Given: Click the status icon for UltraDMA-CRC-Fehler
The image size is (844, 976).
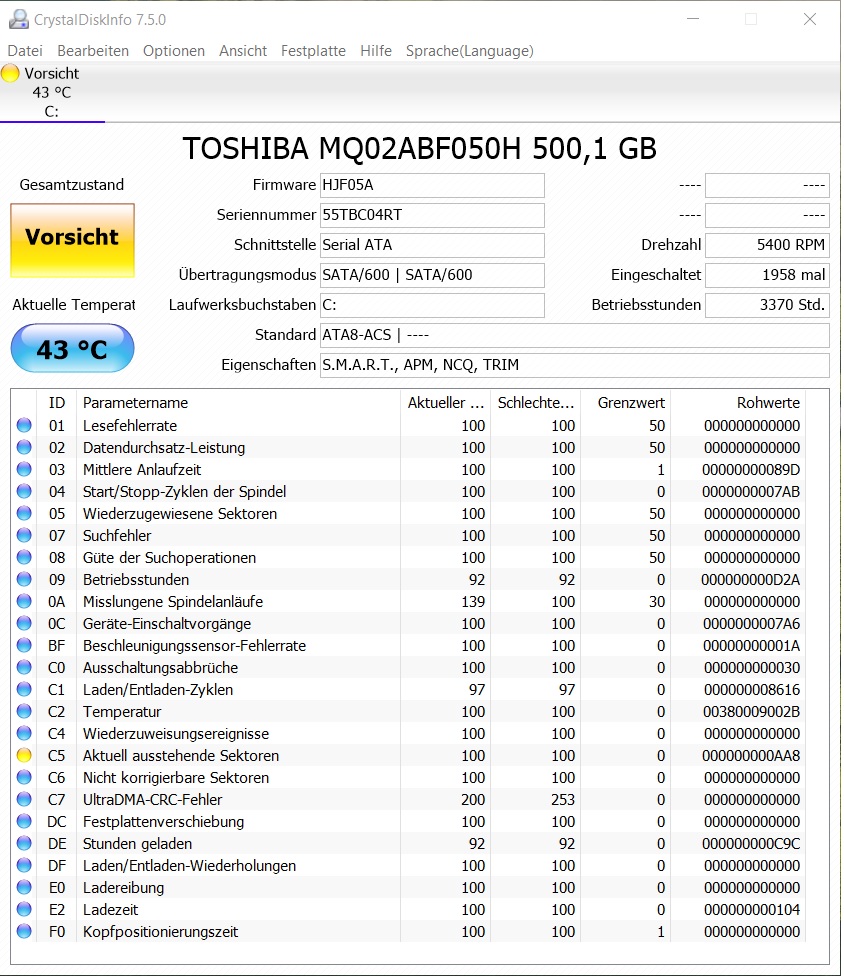Looking at the screenshot, I should (24, 799).
